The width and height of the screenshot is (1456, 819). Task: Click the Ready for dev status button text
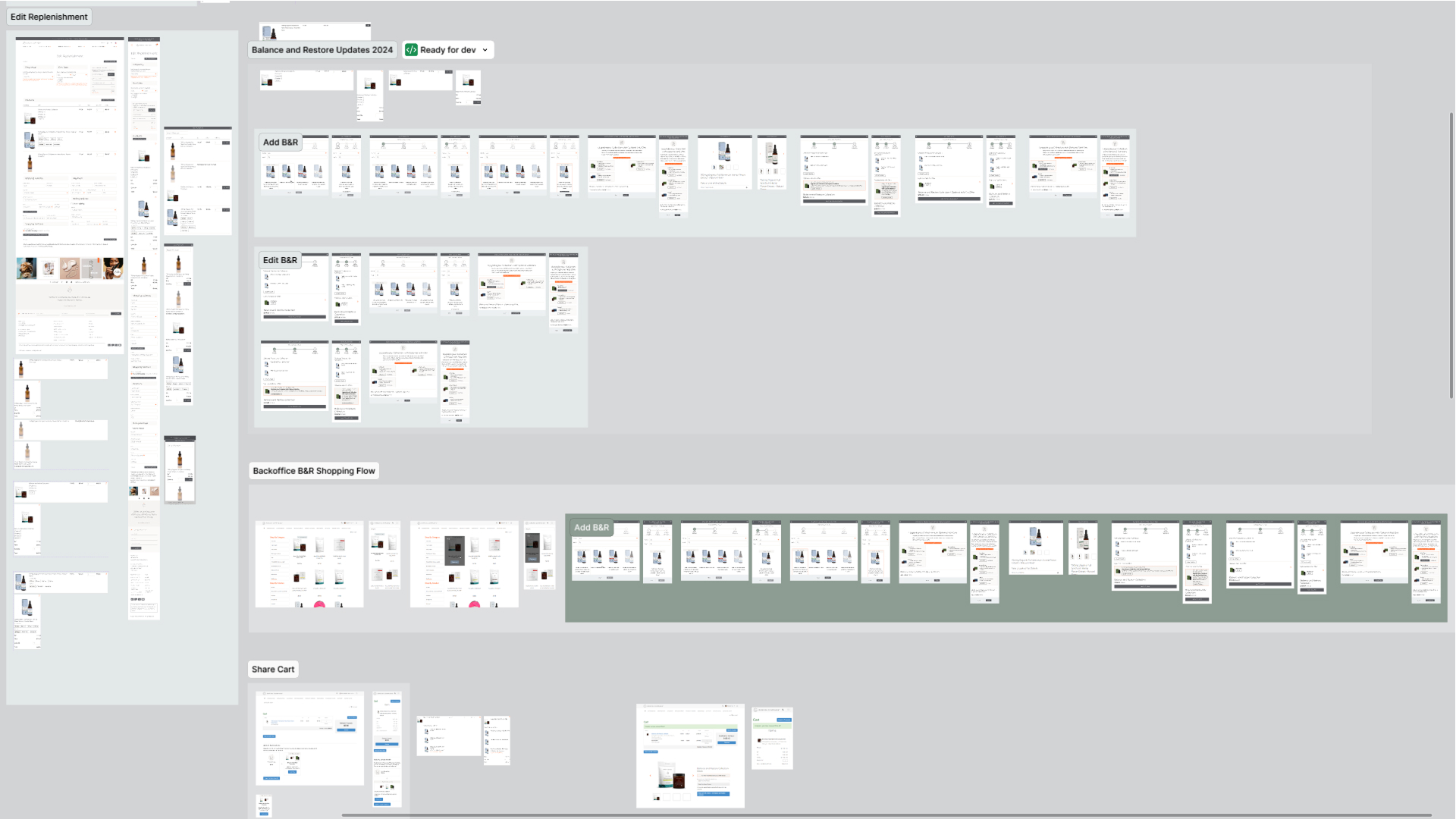448,50
